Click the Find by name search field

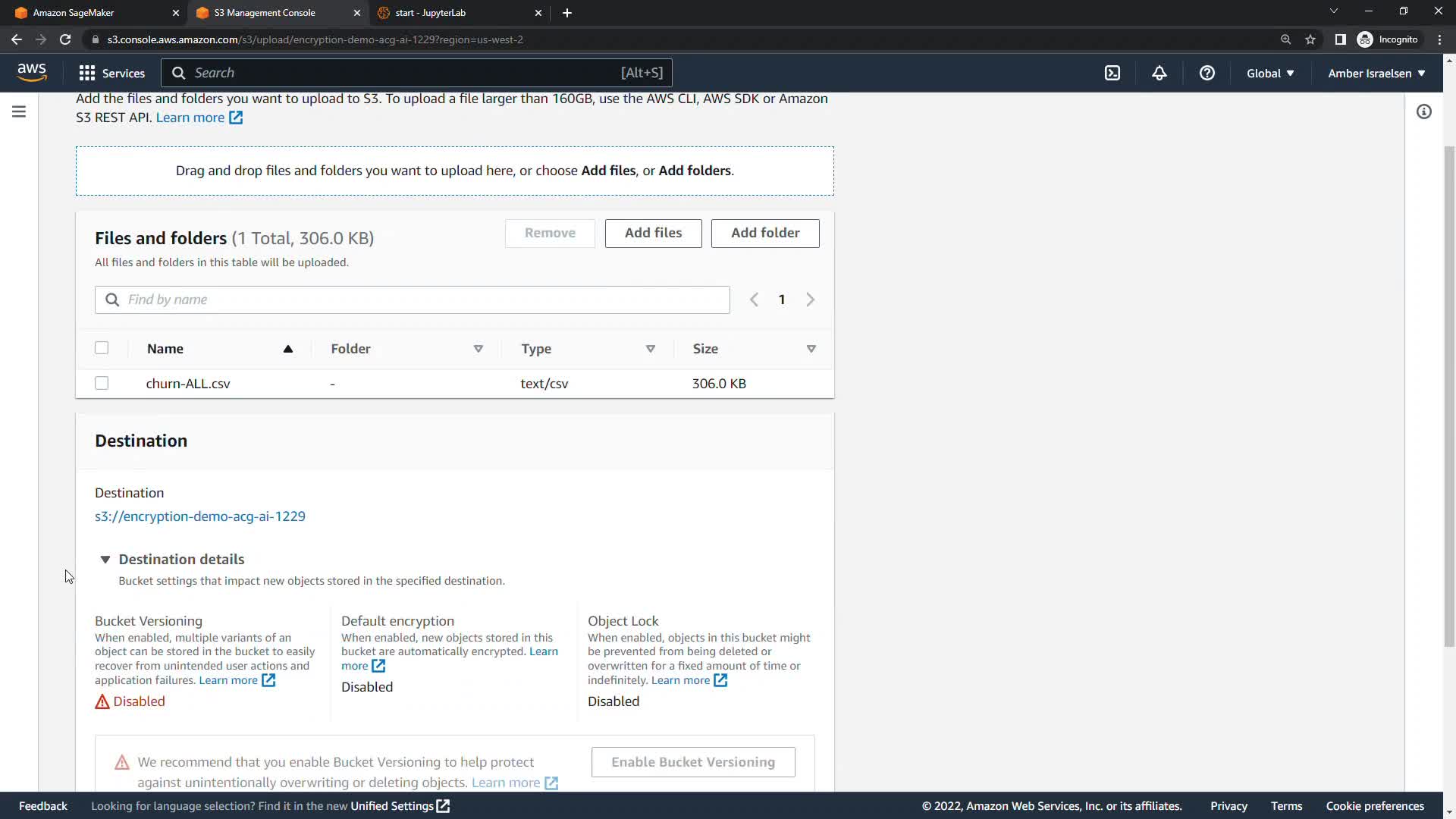[413, 300]
